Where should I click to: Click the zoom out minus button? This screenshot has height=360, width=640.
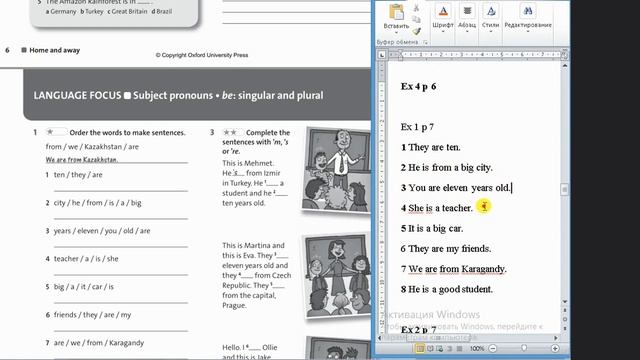(x=493, y=349)
